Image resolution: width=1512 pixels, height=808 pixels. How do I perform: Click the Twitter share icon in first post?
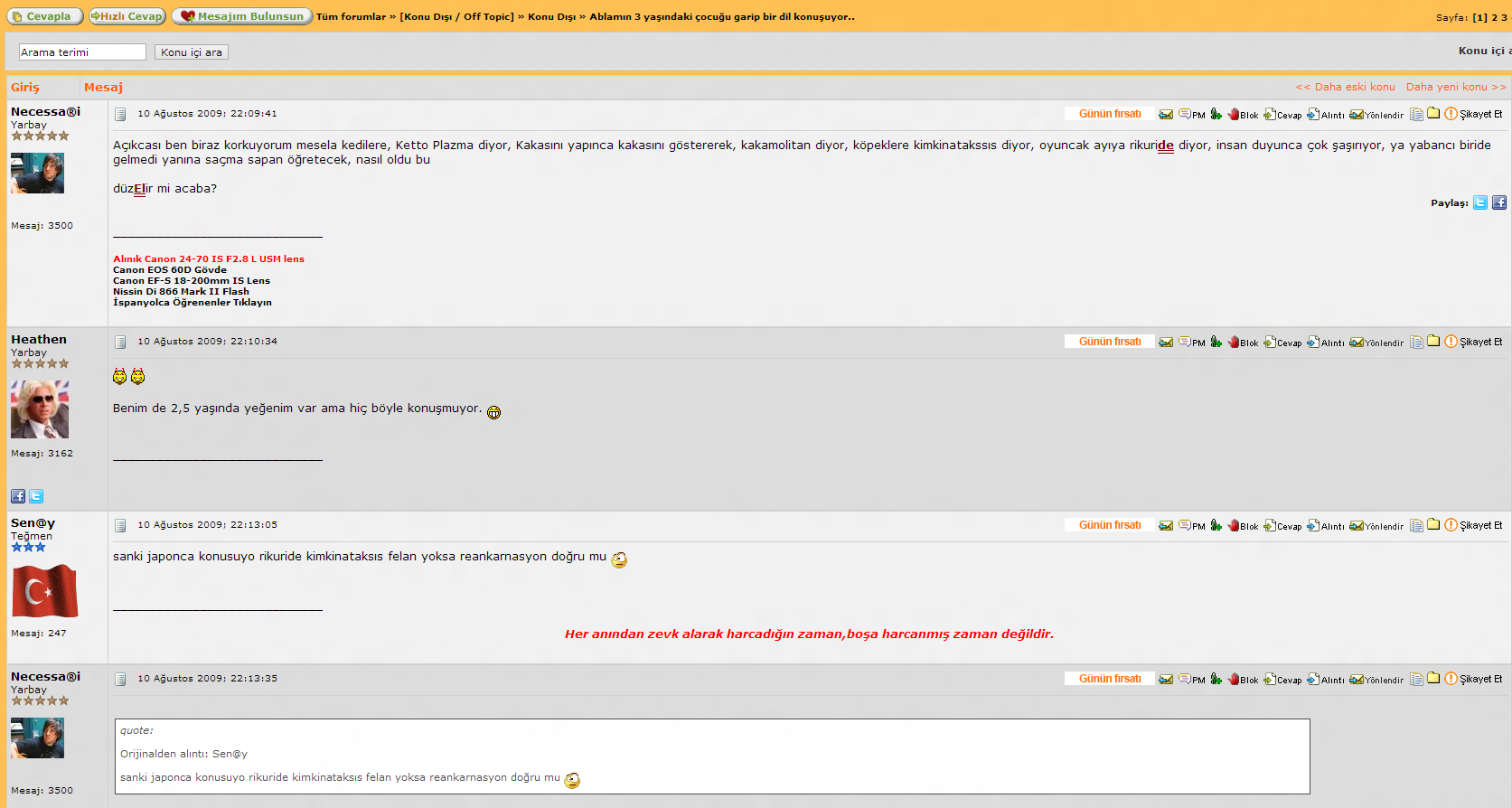tap(1479, 202)
